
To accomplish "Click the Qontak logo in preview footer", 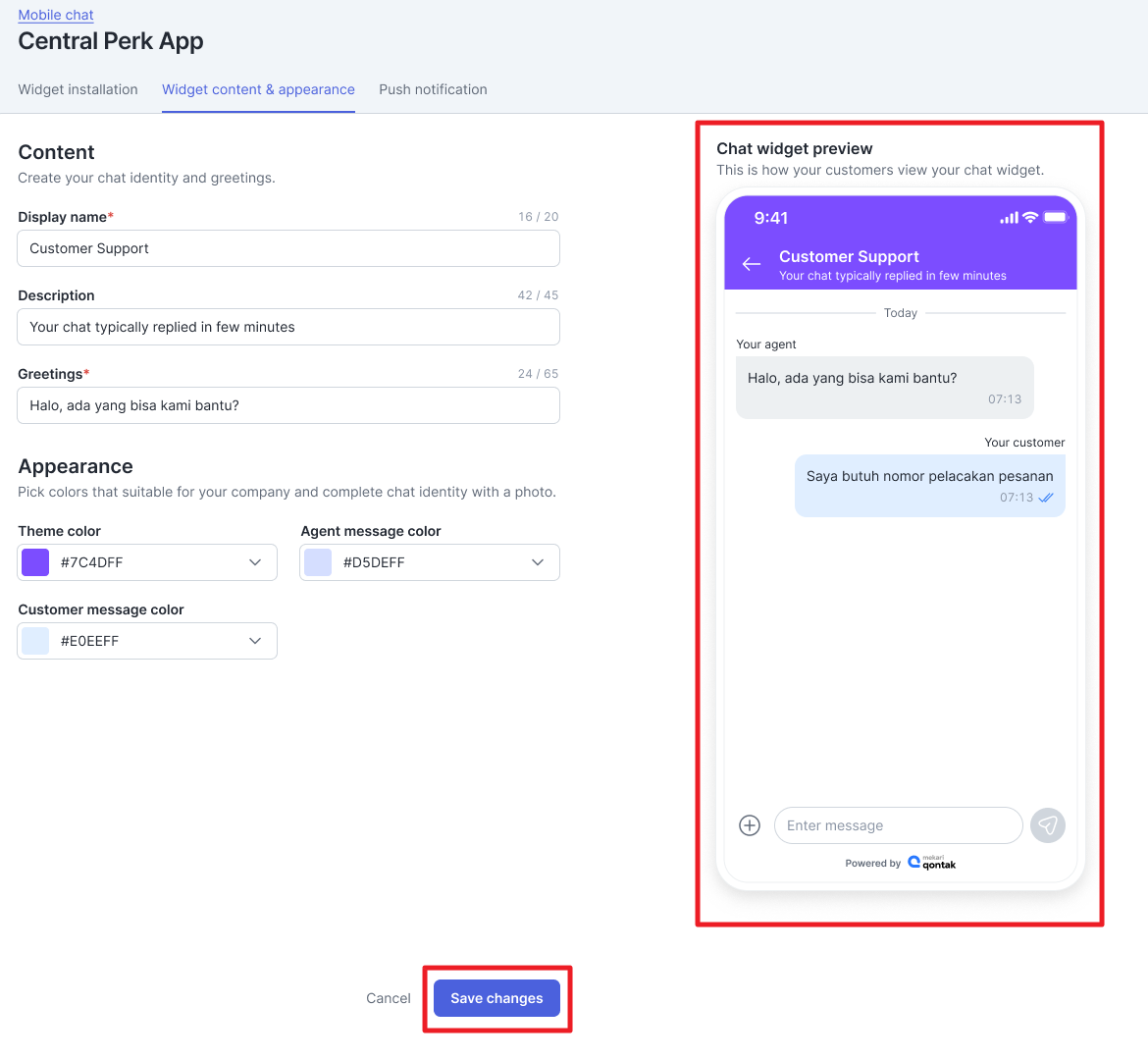I will pyautogui.click(x=931, y=863).
